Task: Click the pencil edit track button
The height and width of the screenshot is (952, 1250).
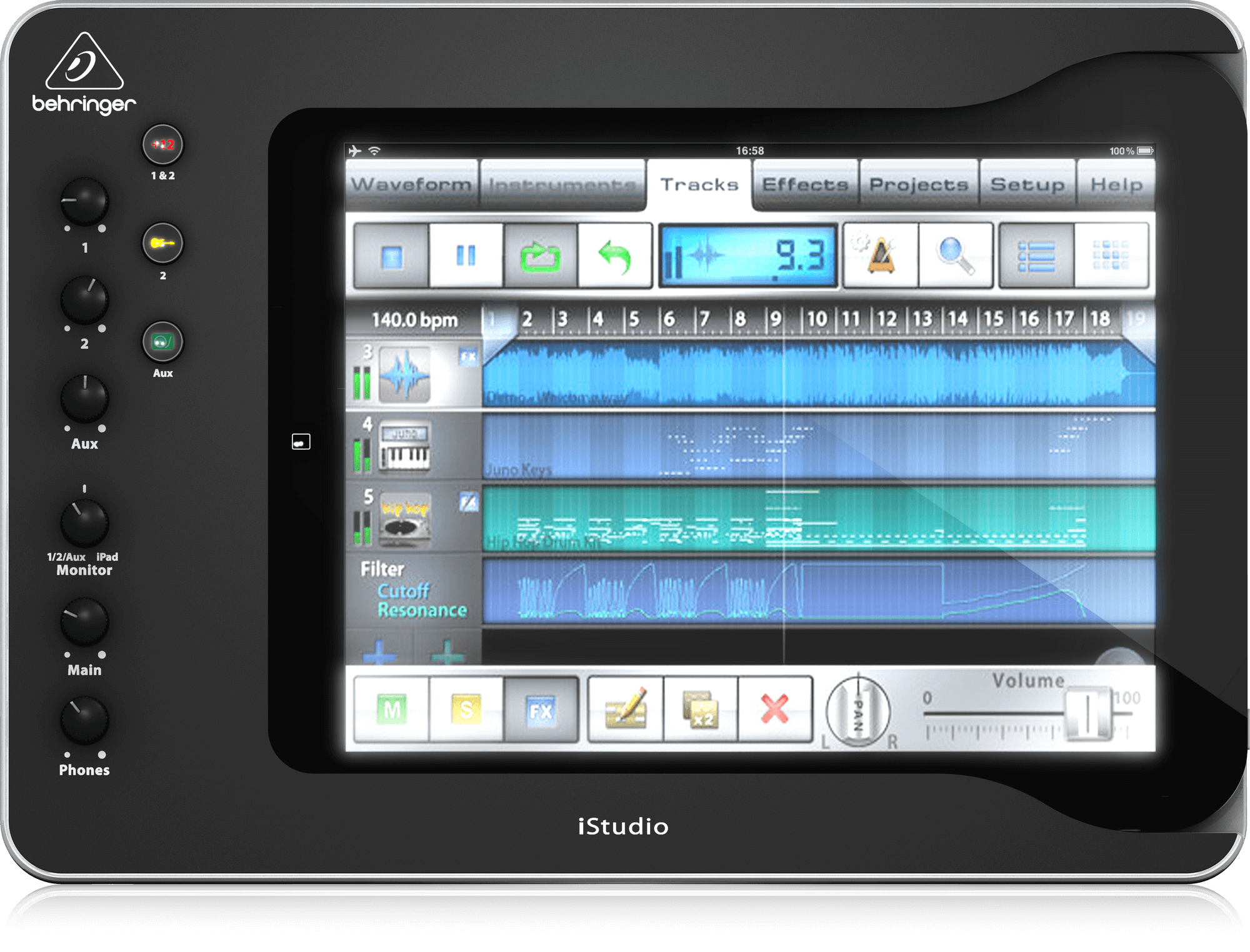Action: click(x=626, y=710)
